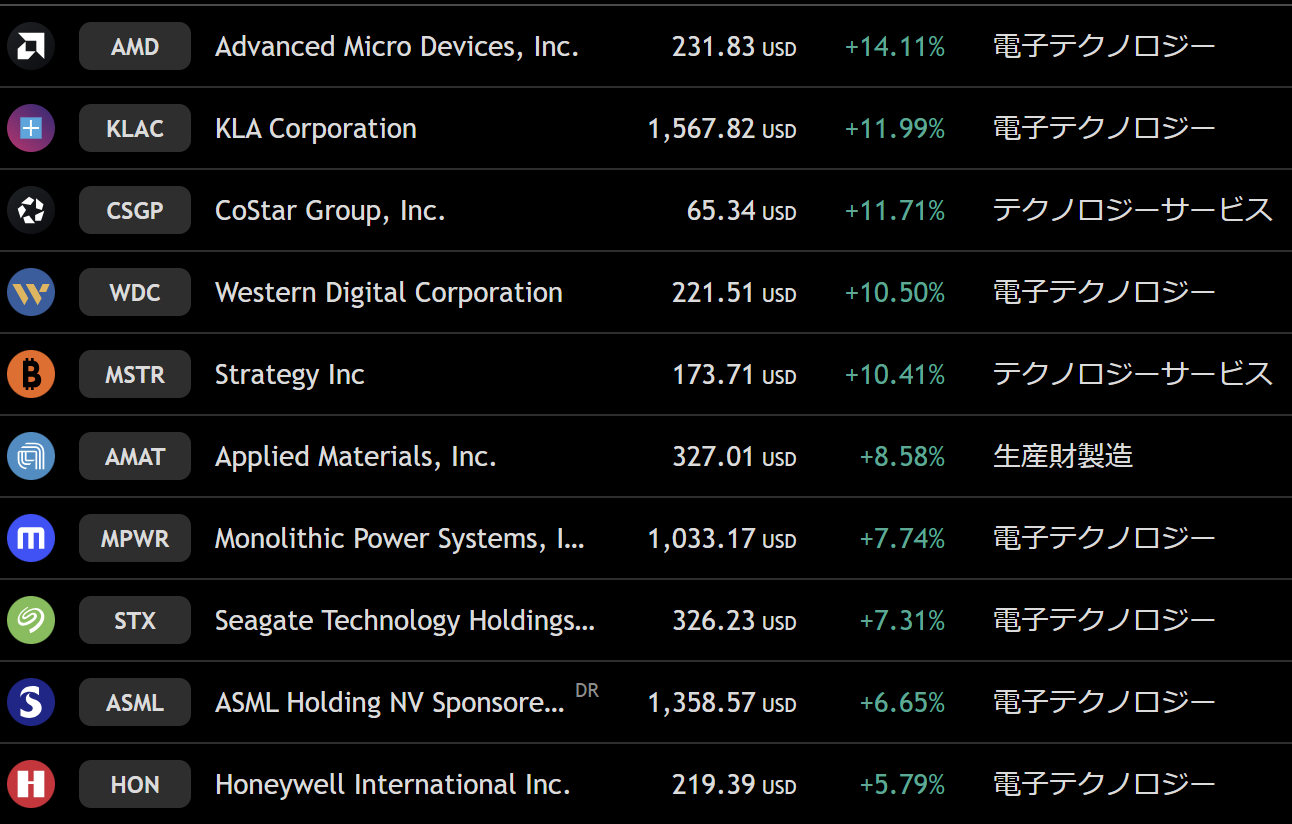The height and width of the screenshot is (824, 1292).
Task: Click the Western Digital logo icon
Action: pyautogui.click(x=31, y=292)
